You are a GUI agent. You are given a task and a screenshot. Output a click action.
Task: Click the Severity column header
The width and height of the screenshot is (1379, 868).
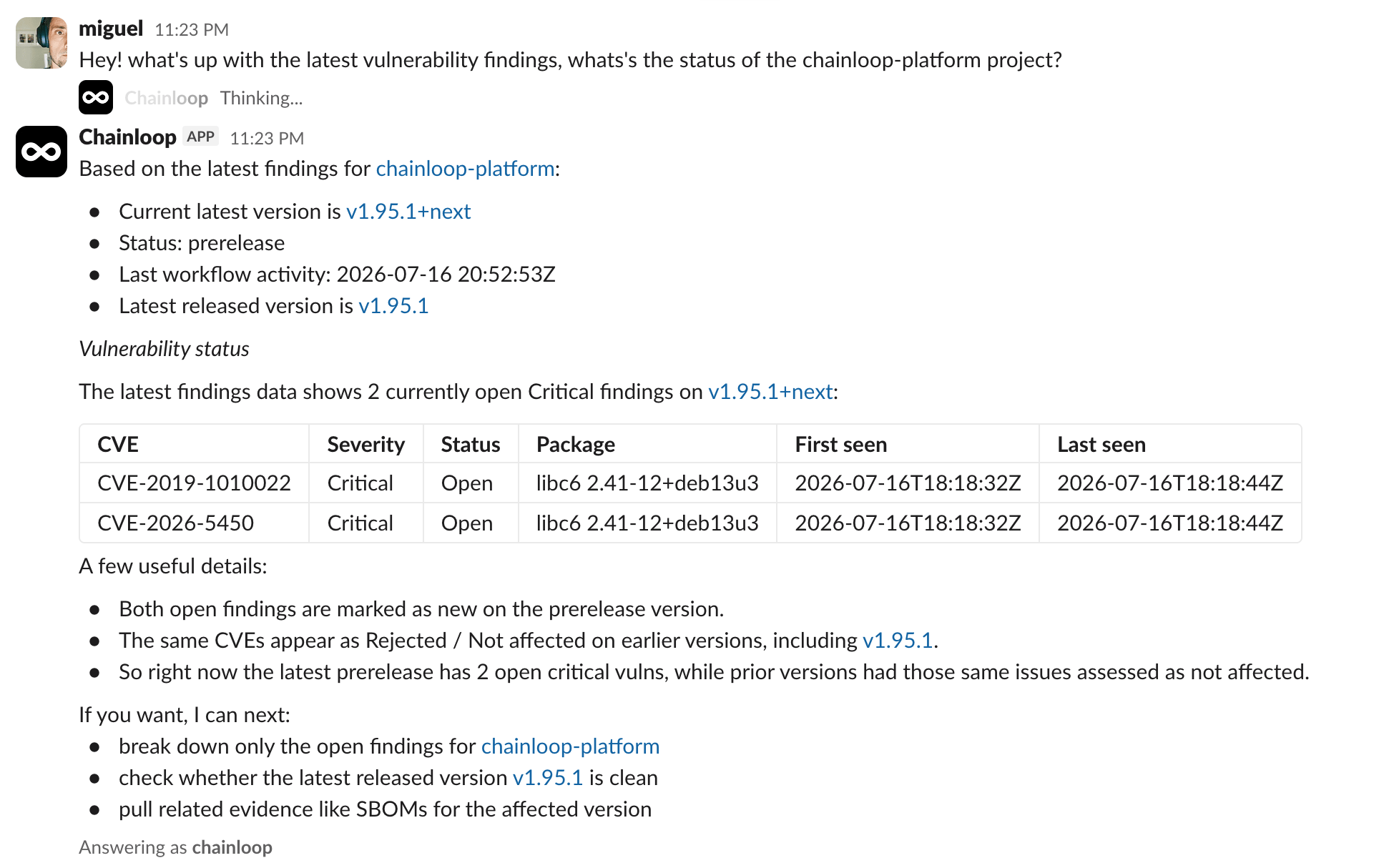(x=366, y=444)
